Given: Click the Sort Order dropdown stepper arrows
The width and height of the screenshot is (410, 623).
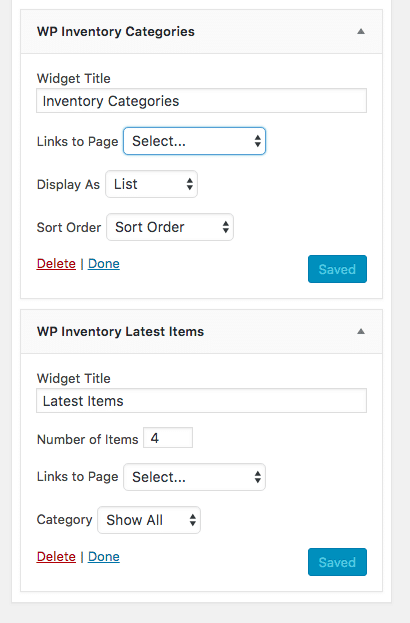Looking at the screenshot, I should click(x=226, y=227).
